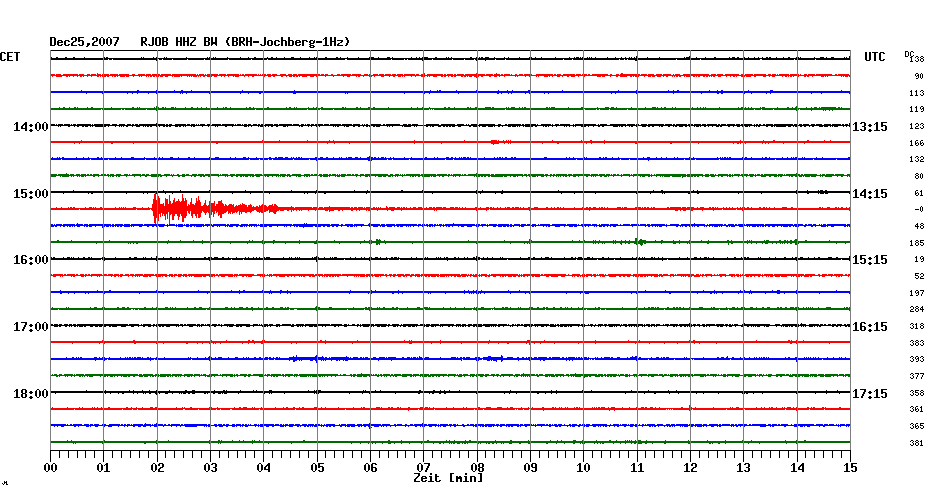Screen dimensions: 930x494
Task: Click the DC offset value 123
Action: pyautogui.click(x=917, y=126)
